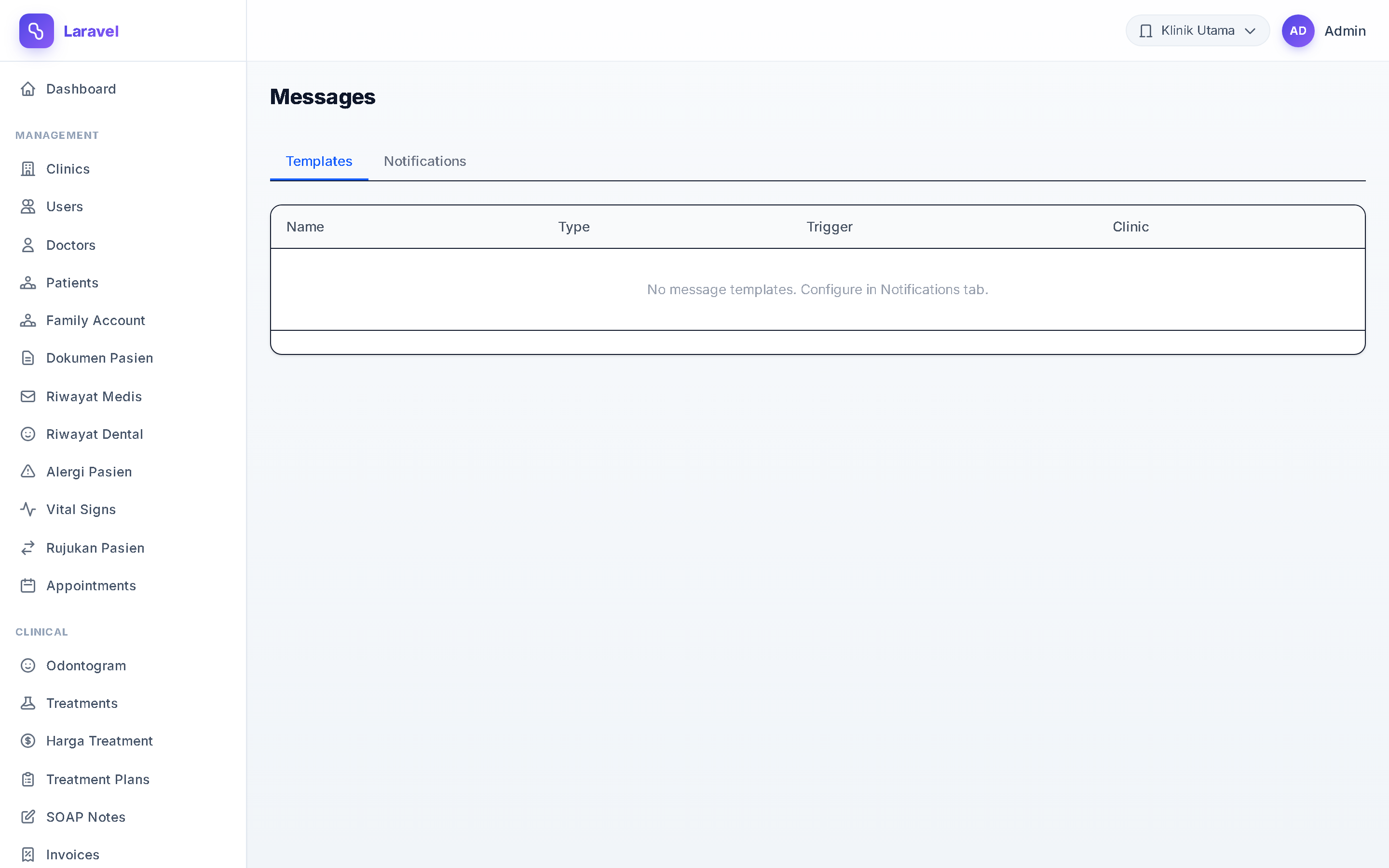Open the Harga Treatment link
Image resolution: width=1389 pixels, height=868 pixels.
point(123,741)
